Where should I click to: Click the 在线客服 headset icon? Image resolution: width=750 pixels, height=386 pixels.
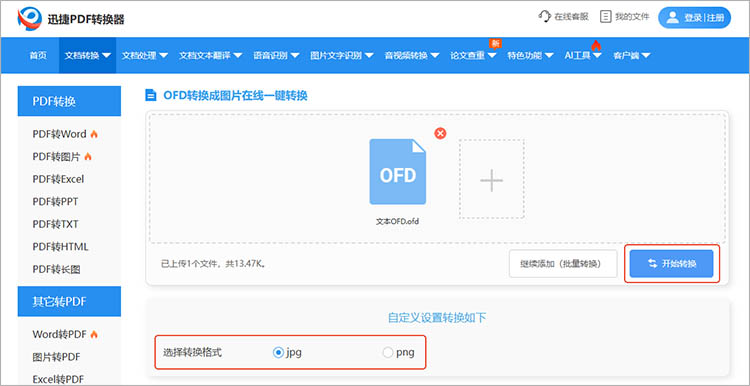pyautogui.click(x=544, y=17)
